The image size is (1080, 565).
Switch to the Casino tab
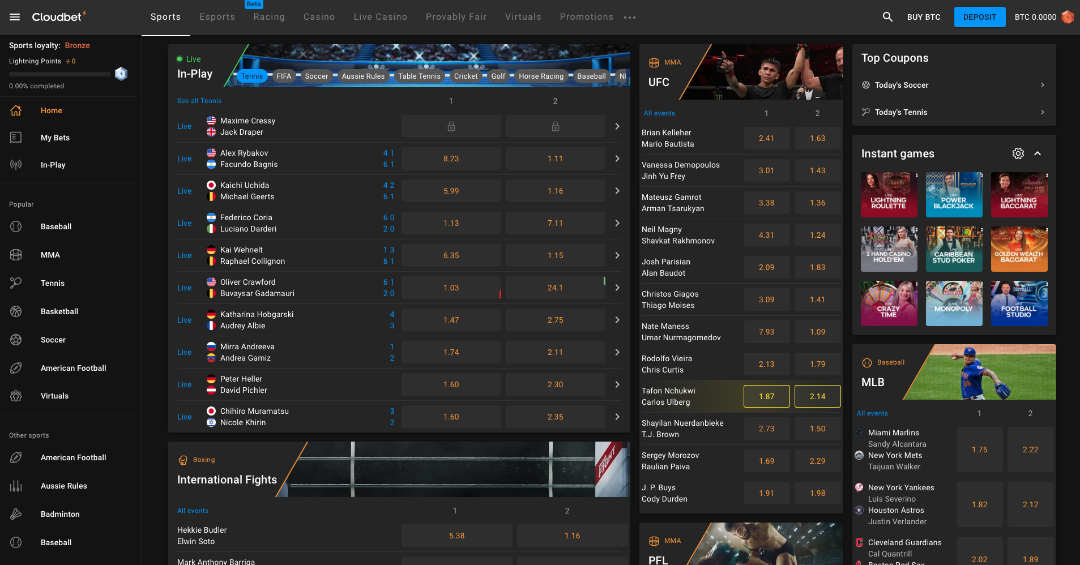[319, 17]
